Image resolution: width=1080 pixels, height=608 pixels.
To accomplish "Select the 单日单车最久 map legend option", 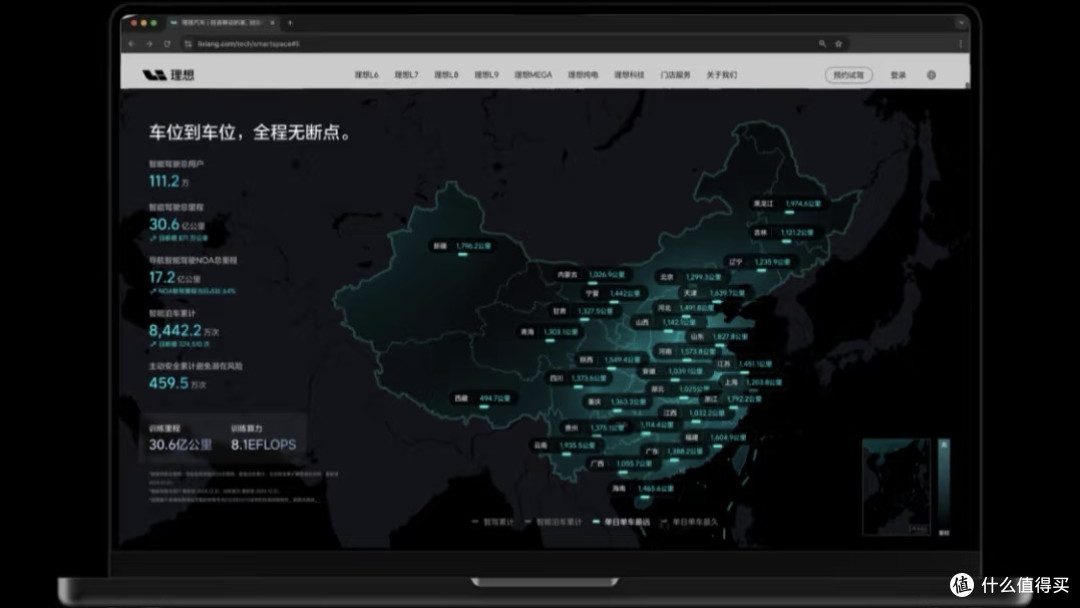I will [x=689, y=522].
